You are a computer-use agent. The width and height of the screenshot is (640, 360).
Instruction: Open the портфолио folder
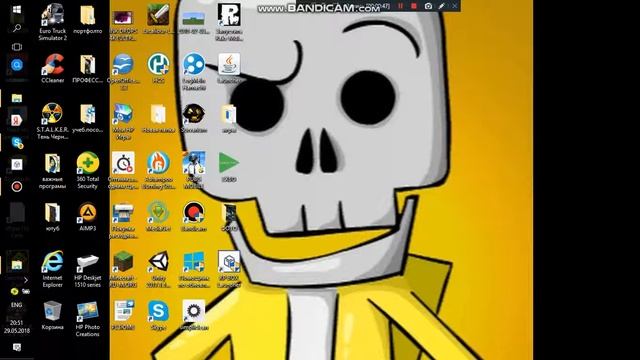pyautogui.click(x=87, y=19)
